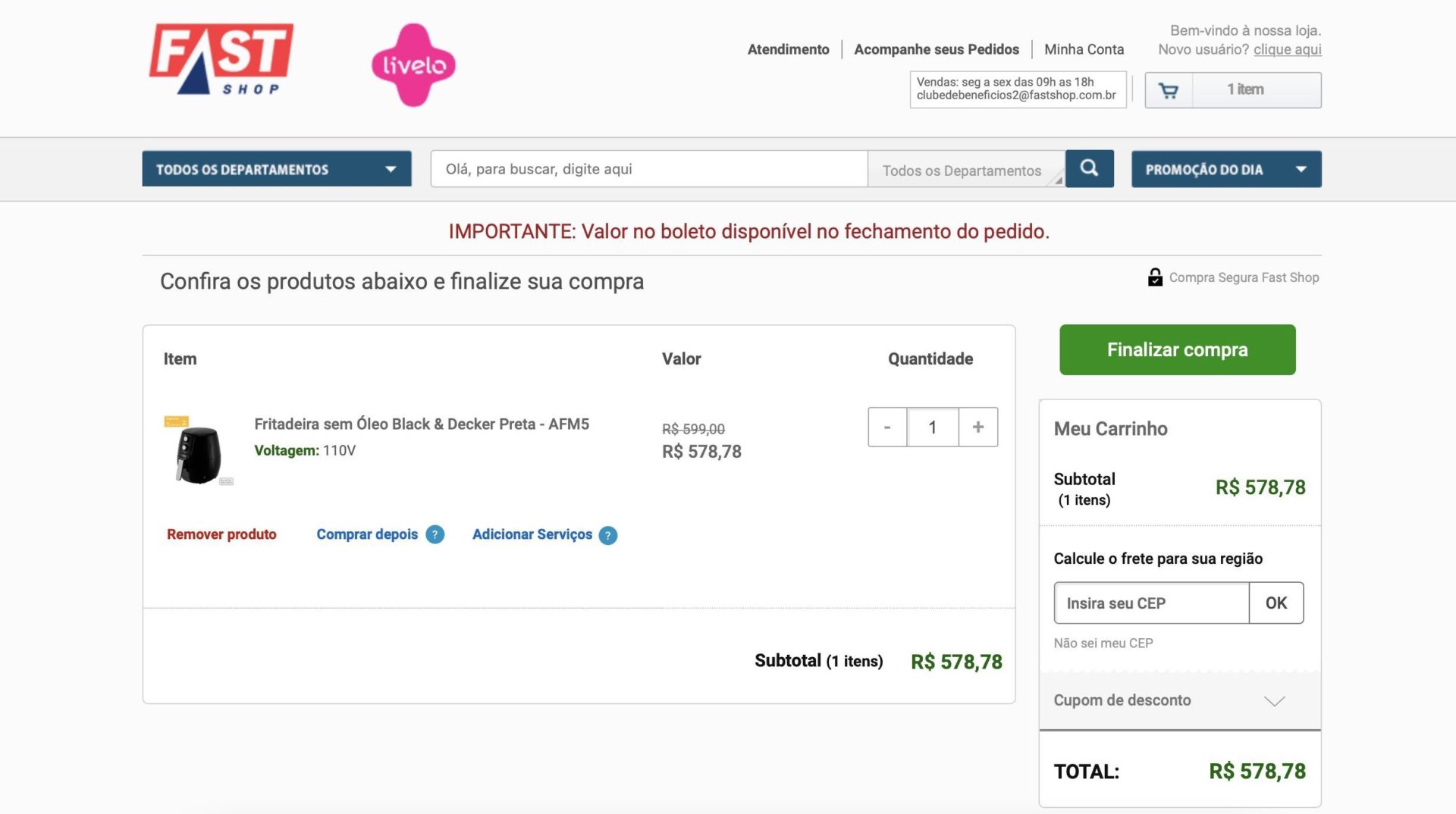Decrease quantity with the minus button
Viewport: 1456px width, 814px height.
point(887,427)
